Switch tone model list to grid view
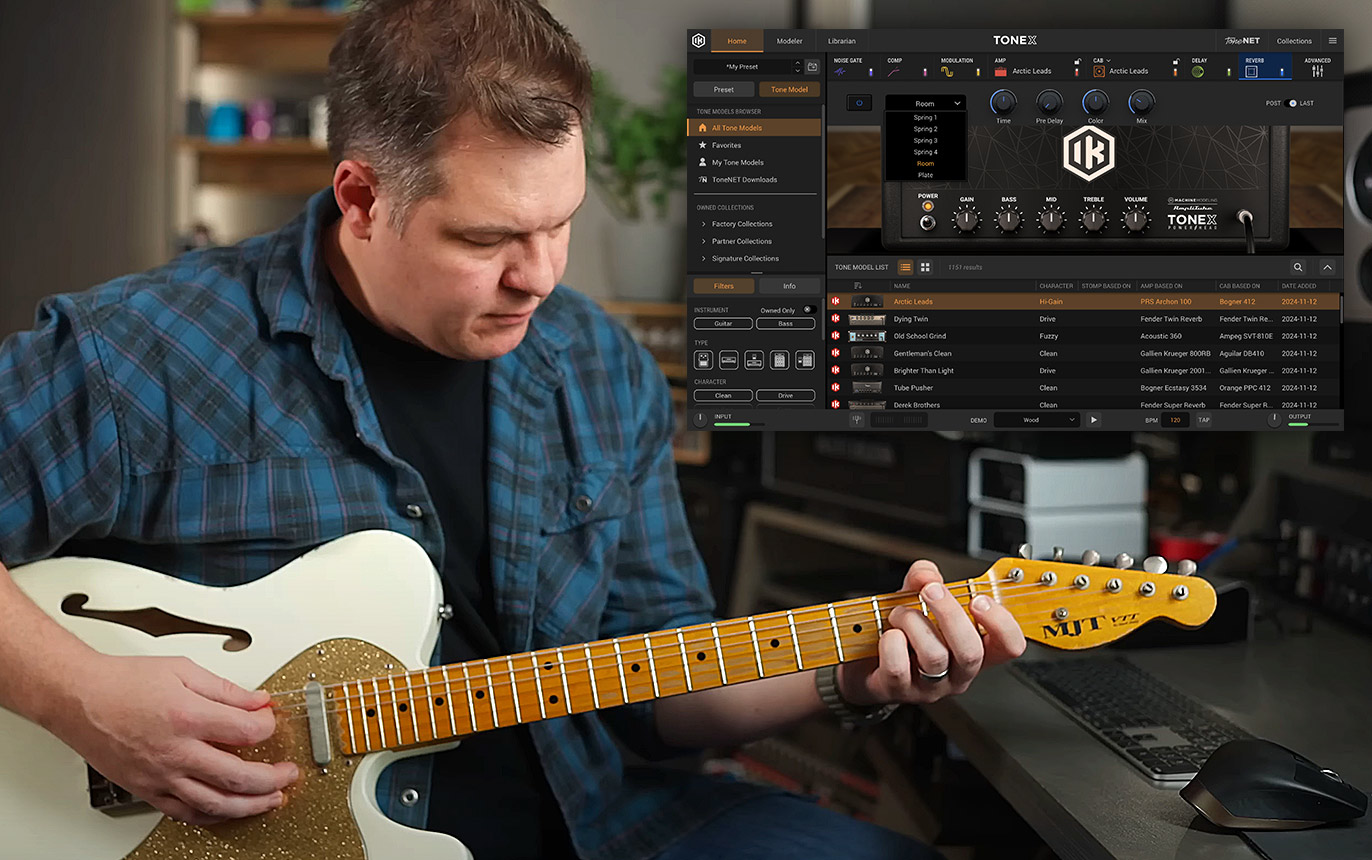1372x860 pixels. [x=925, y=267]
